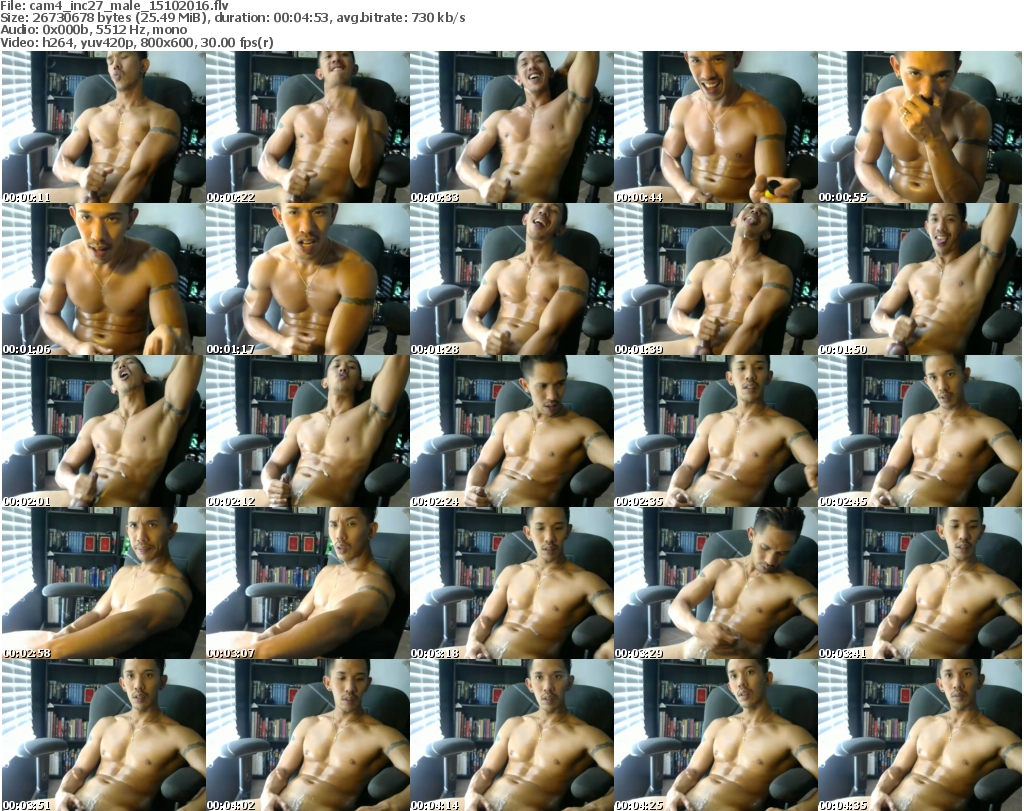Open the thumbnail stamped 00:00:11
This screenshot has width=1024, height=811.
click(103, 127)
